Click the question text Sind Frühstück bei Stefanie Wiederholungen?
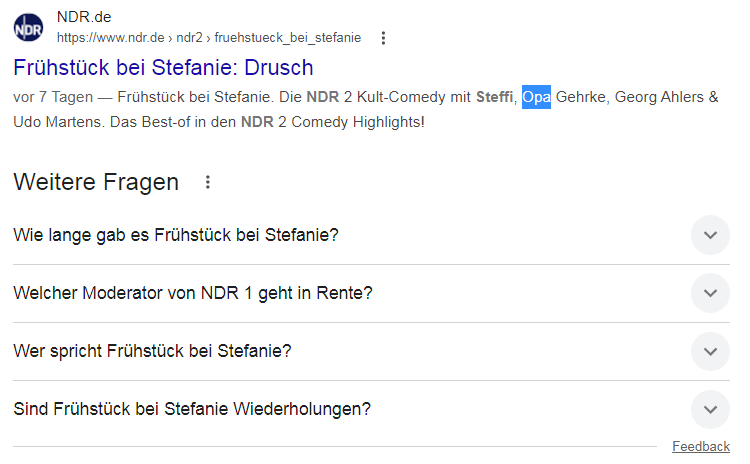 (192, 409)
